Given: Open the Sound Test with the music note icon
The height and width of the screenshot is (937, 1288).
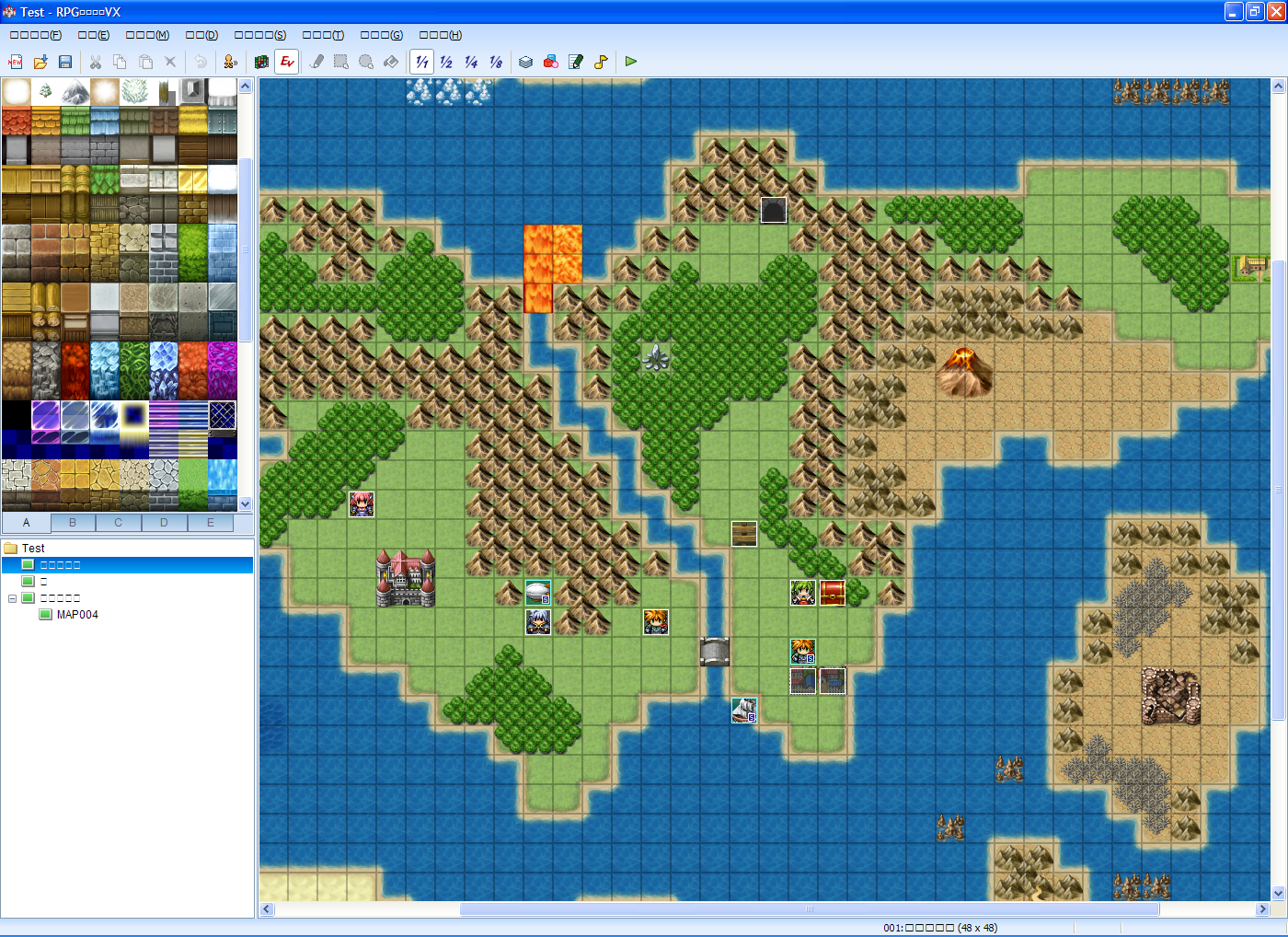Looking at the screenshot, I should tap(601, 62).
